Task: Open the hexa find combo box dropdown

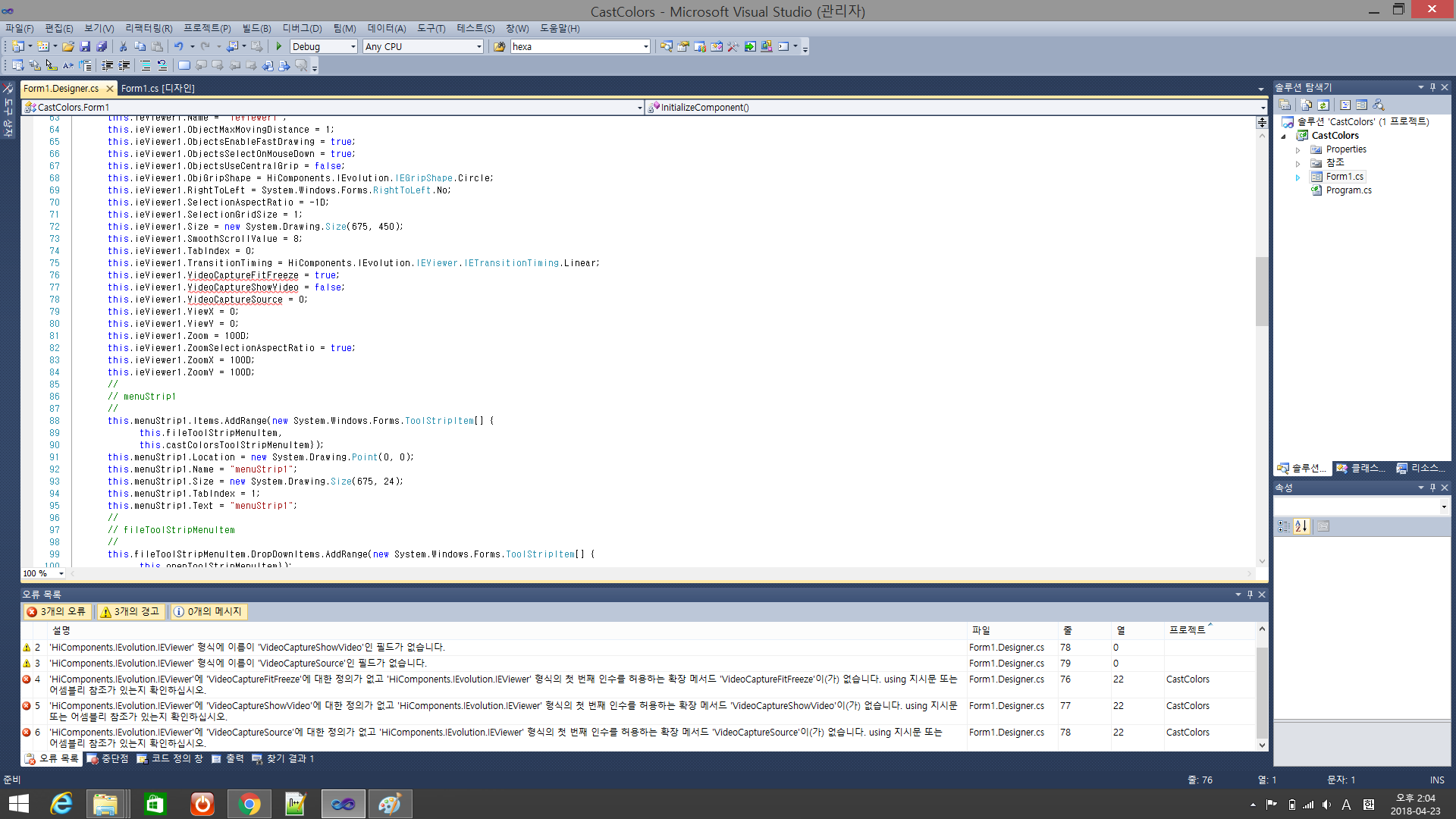Action: coord(646,46)
